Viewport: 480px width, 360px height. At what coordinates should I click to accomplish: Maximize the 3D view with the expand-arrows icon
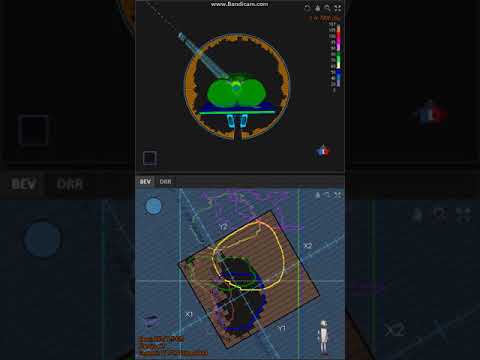pyautogui.click(x=338, y=8)
